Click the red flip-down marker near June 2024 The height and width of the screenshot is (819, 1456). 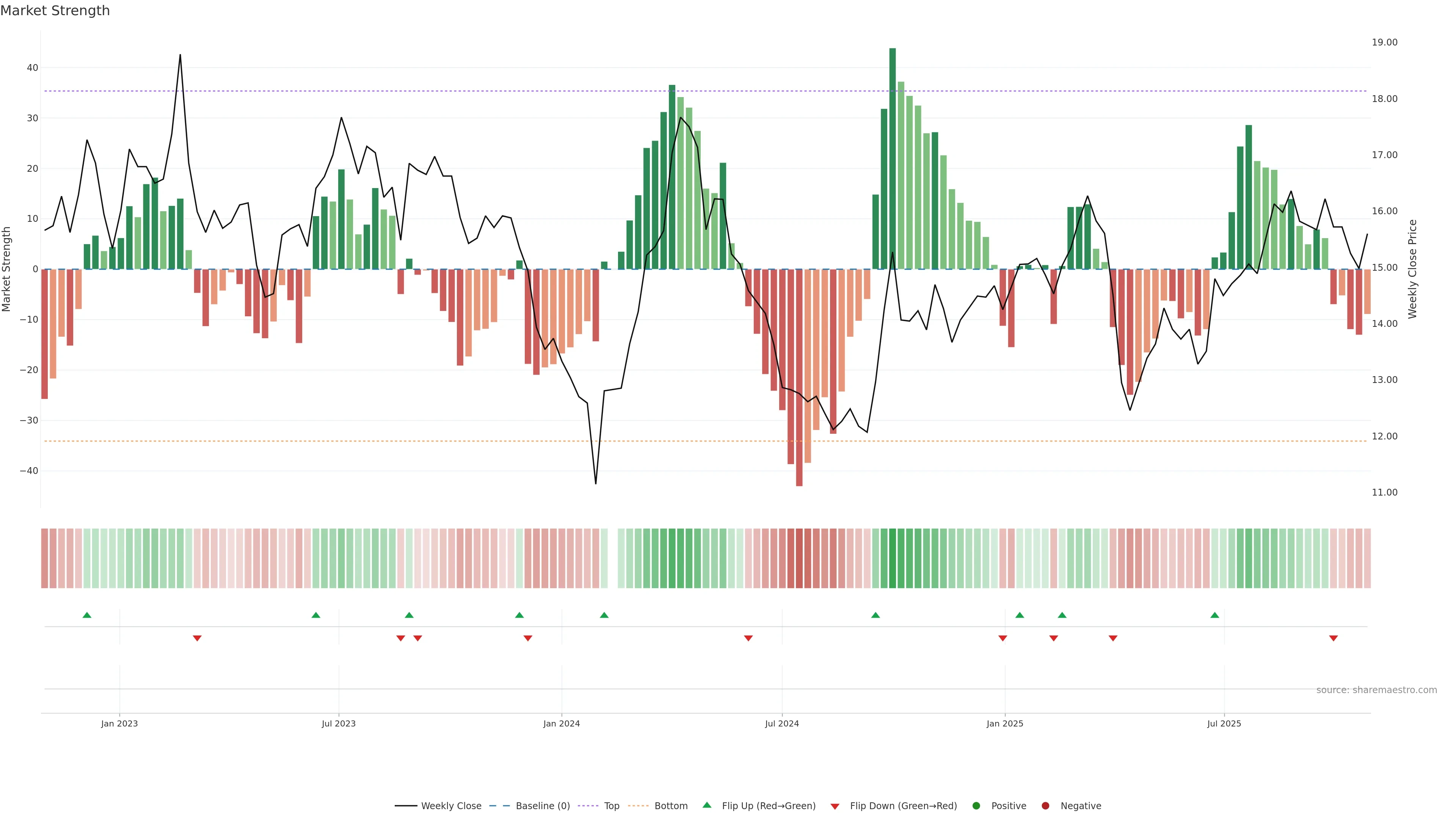coord(748,638)
